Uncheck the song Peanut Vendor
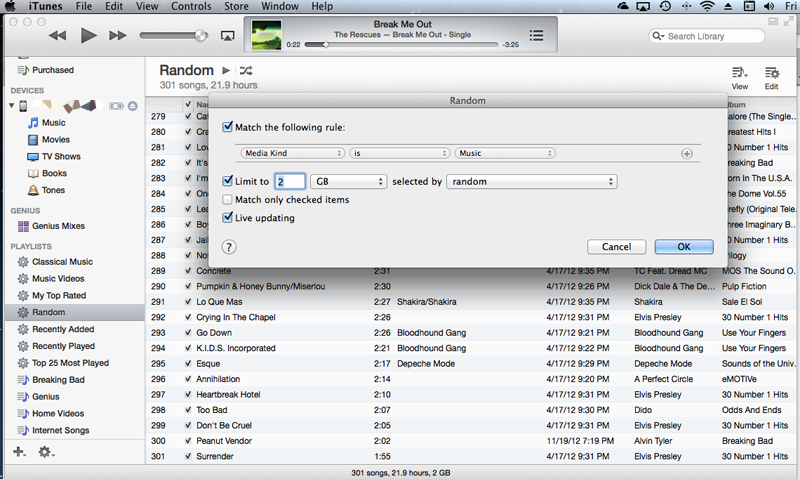 tap(188, 441)
